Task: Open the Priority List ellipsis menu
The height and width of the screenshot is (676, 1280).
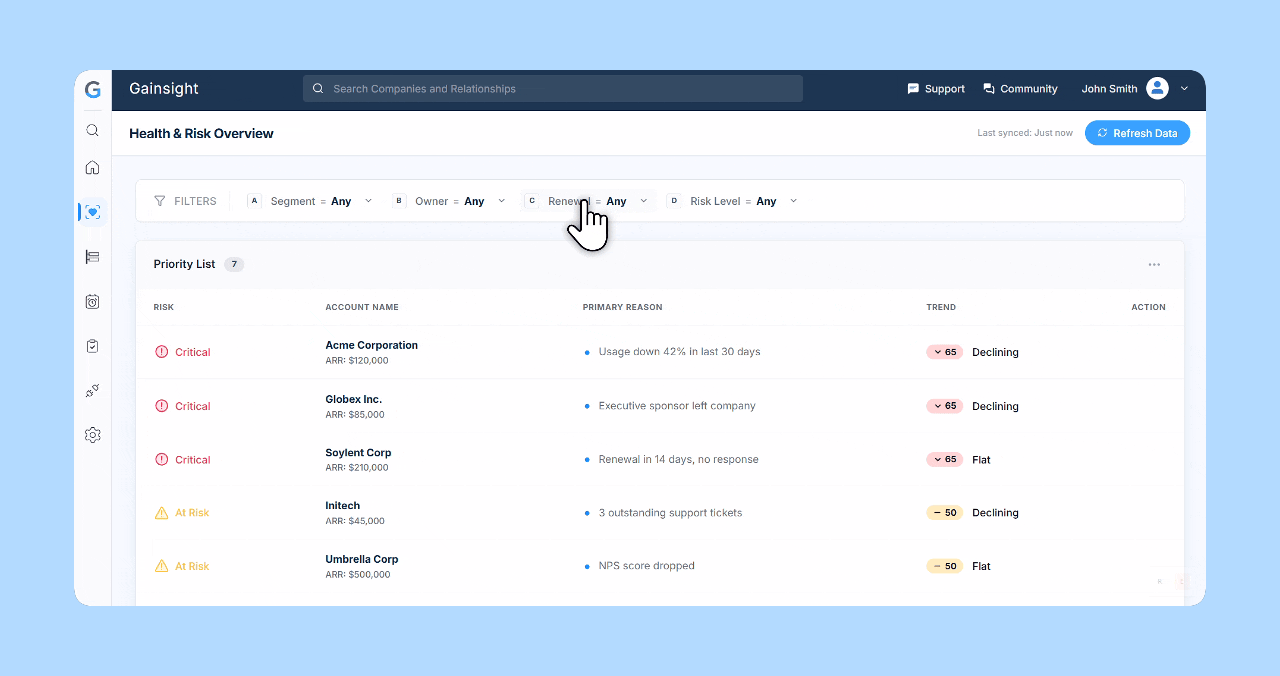Action: pyautogui.click(x=1154, y=264)
